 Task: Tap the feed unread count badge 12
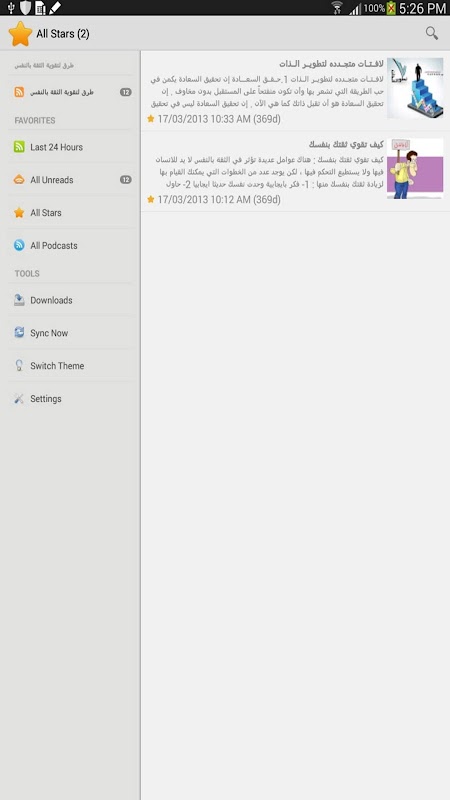click(x=126, y=92)
